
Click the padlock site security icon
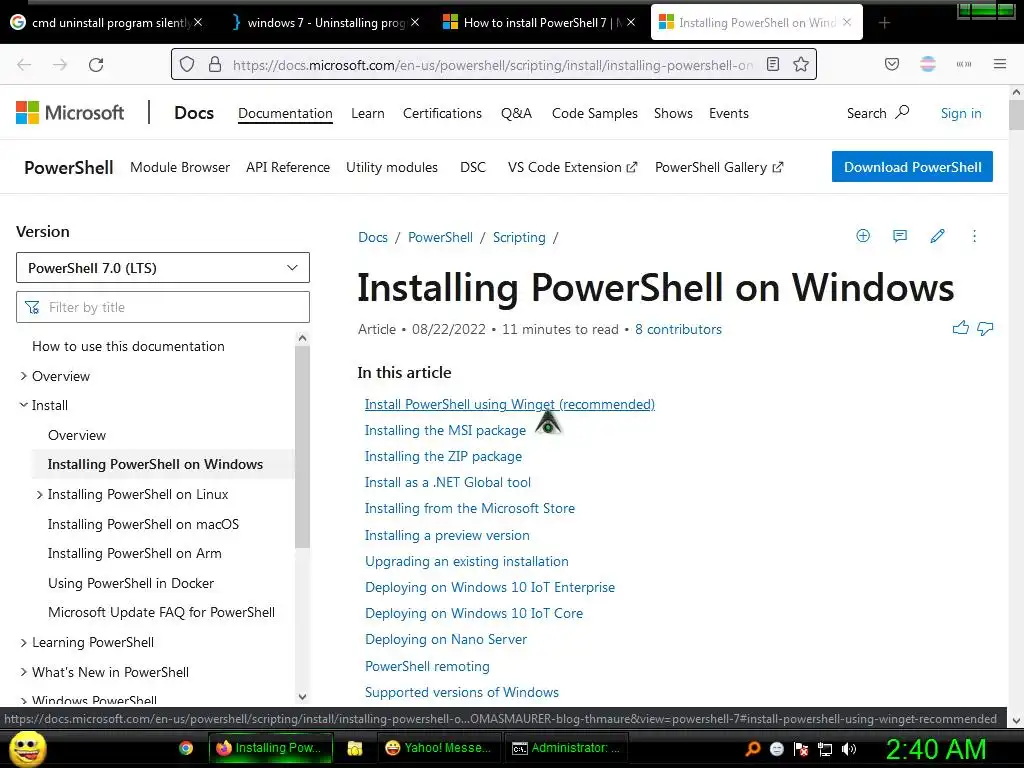pos(215,64)
